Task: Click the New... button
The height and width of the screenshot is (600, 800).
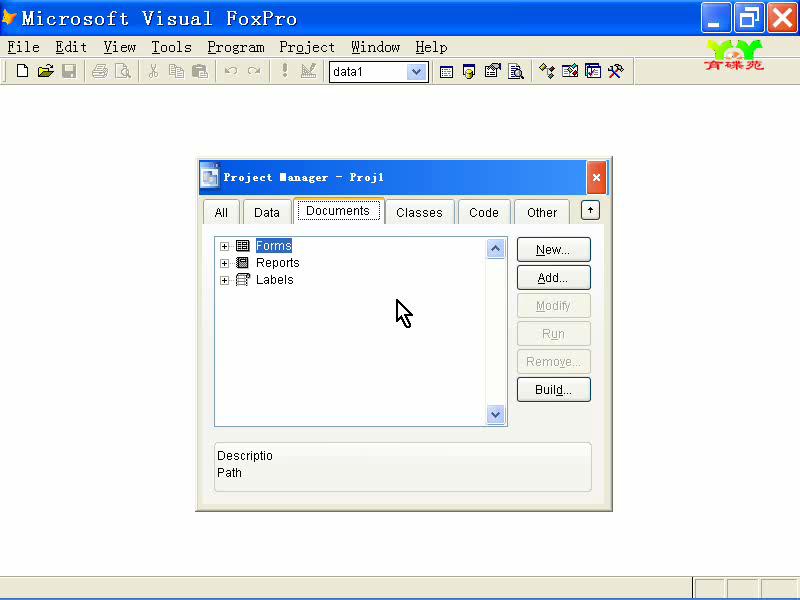Action: point(554,249)
